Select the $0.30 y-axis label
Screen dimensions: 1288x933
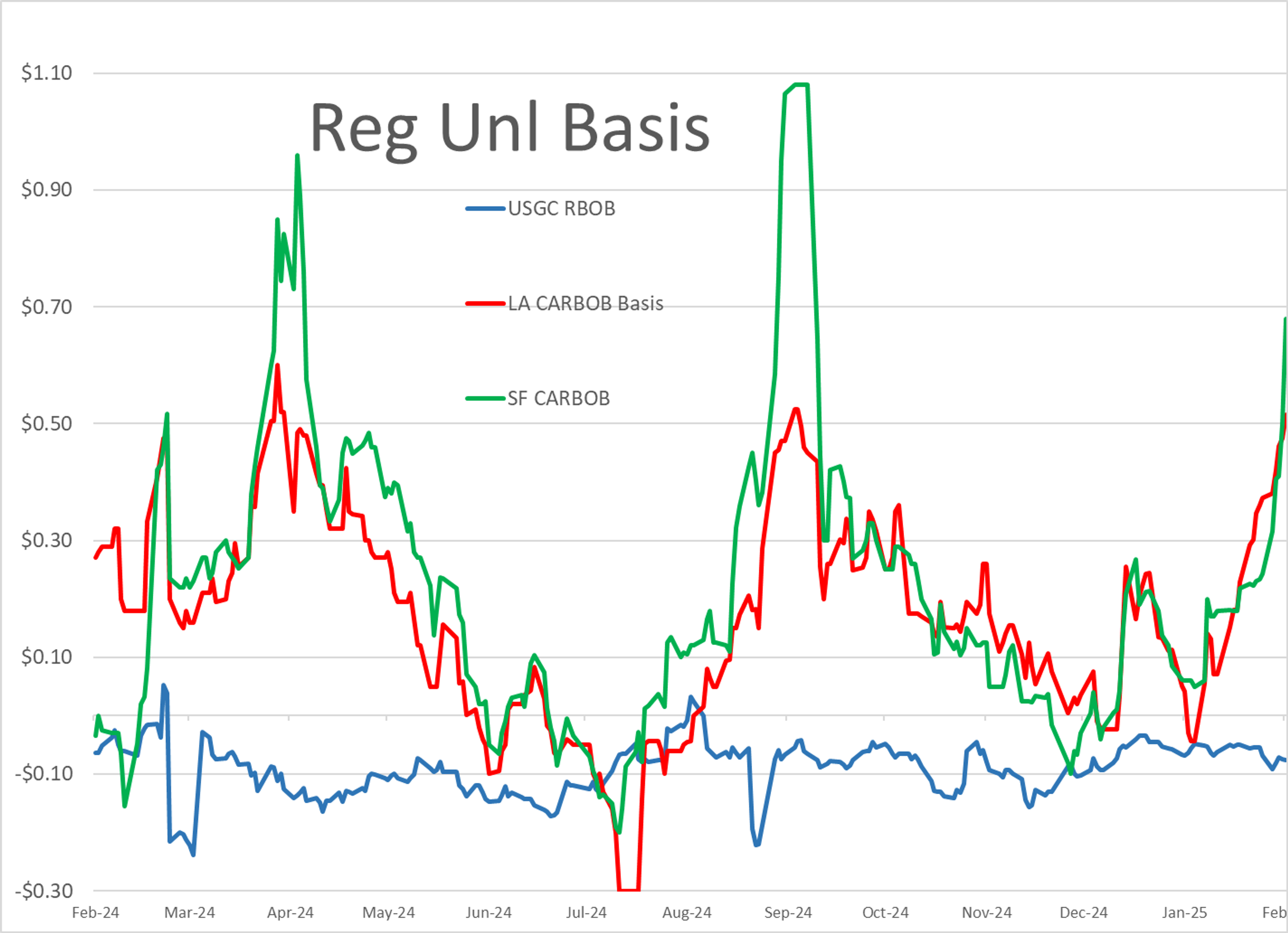(47, 540)
